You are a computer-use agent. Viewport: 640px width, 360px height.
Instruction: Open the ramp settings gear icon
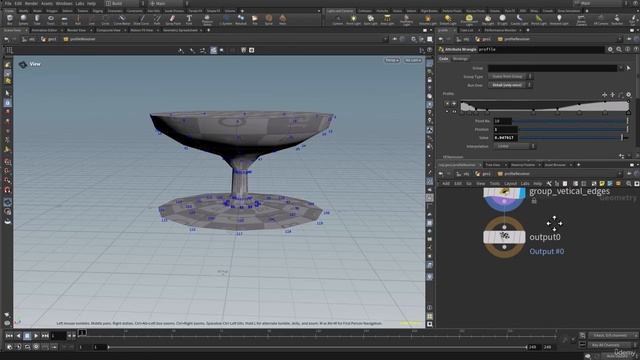coord(629,95)
